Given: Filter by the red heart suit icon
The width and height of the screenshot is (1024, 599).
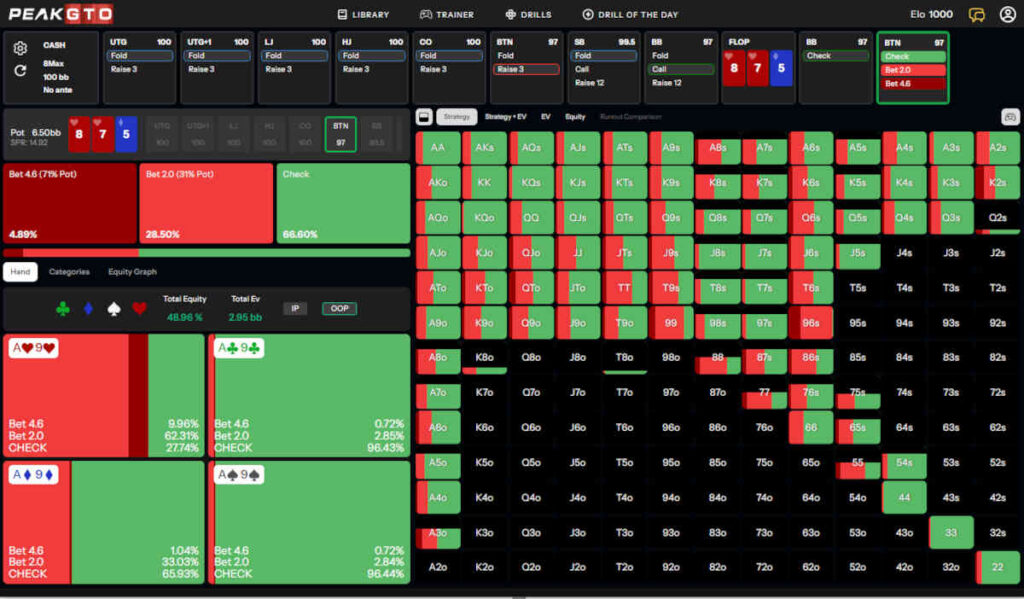Looking at the screenshot, I should point(140,310).
